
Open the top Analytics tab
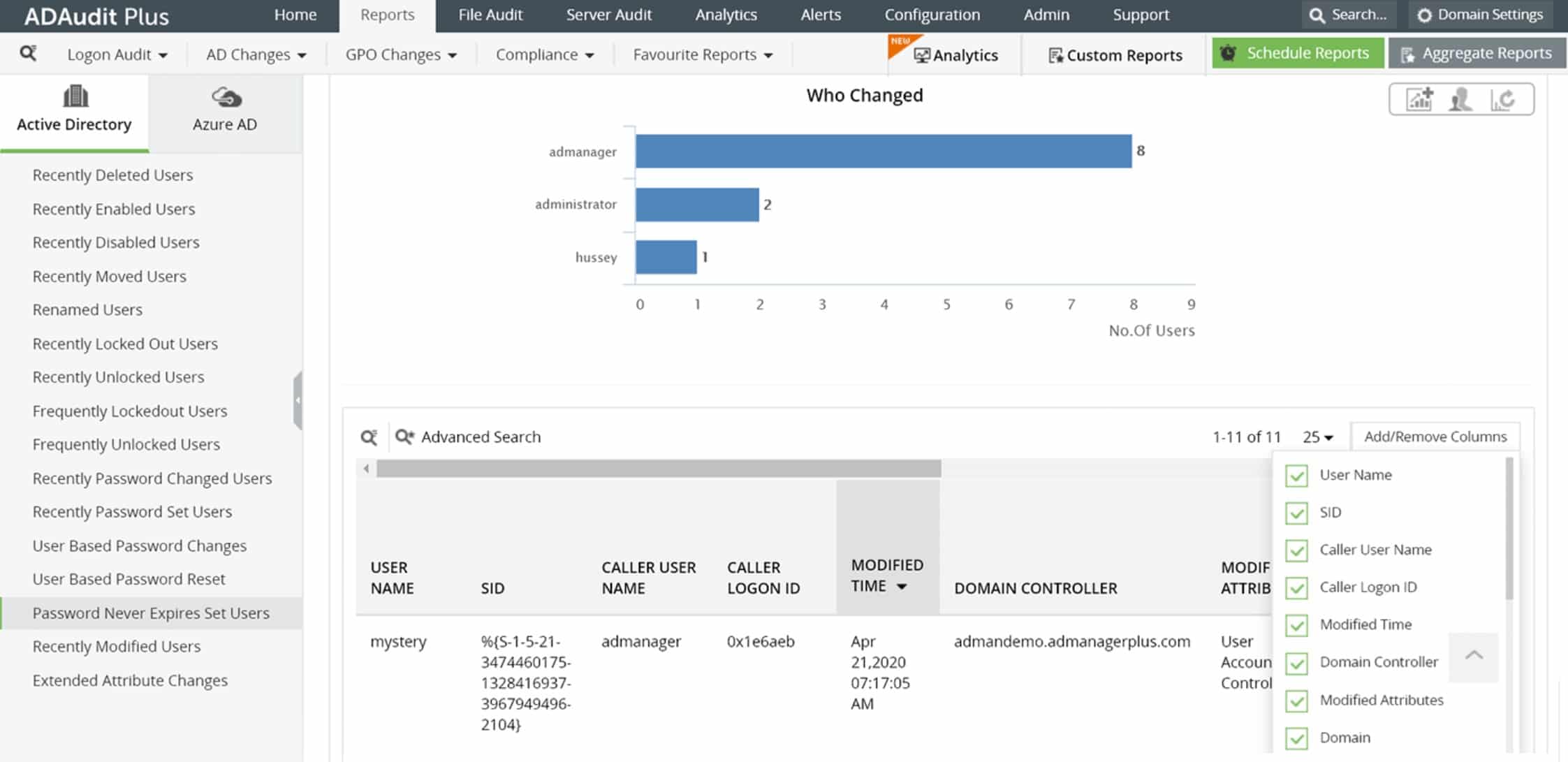726,15
